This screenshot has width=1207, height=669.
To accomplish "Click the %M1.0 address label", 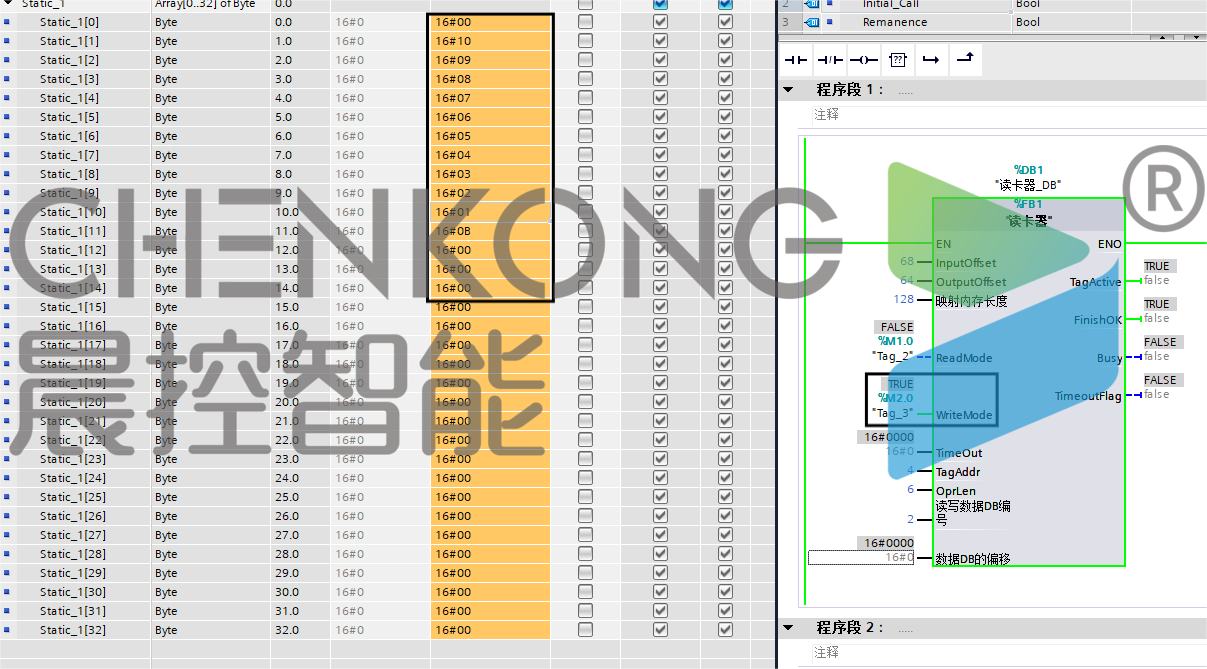I will [894, 342].
